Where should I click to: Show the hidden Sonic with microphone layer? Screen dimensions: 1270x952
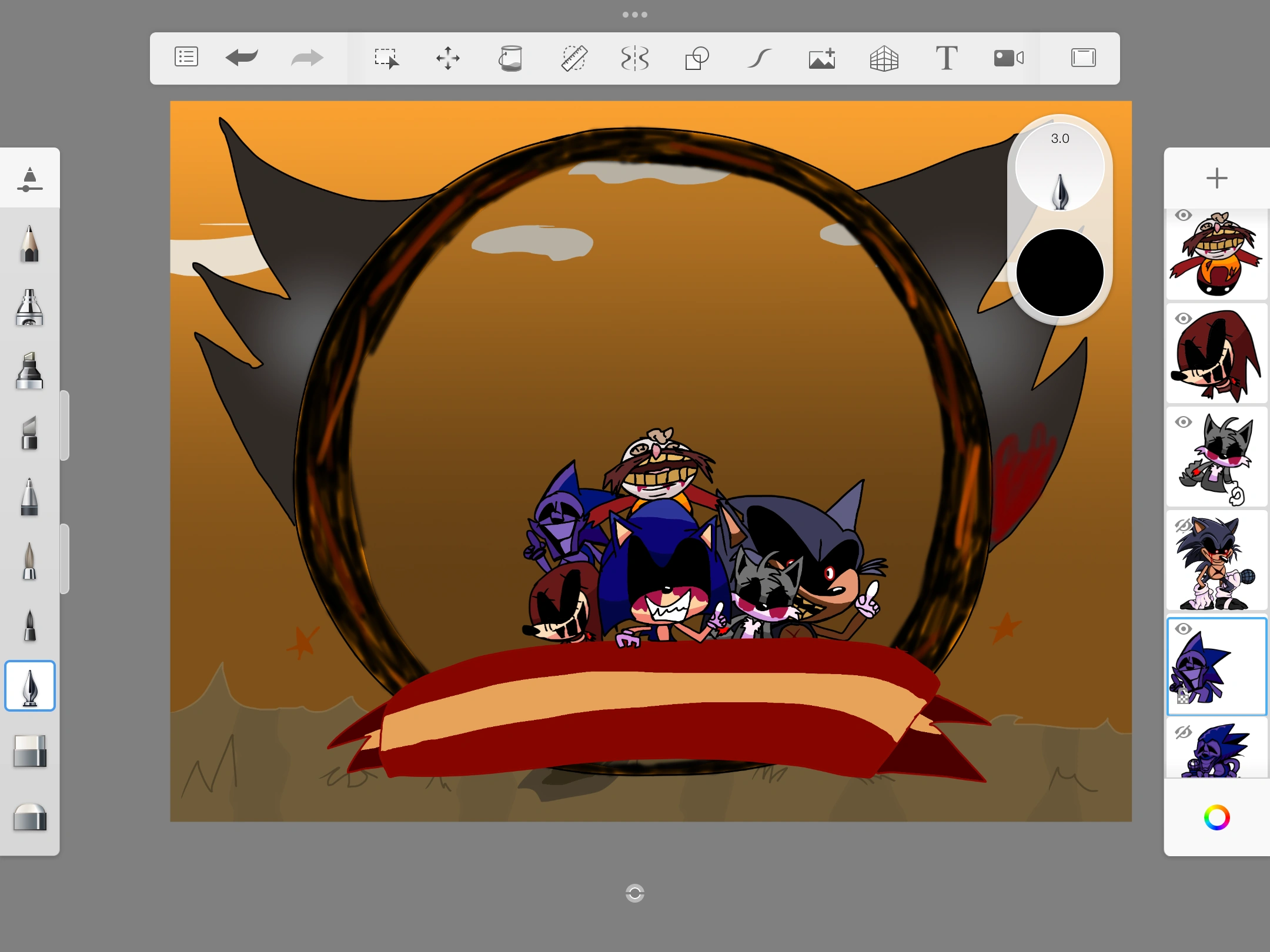click(1183, 525)
